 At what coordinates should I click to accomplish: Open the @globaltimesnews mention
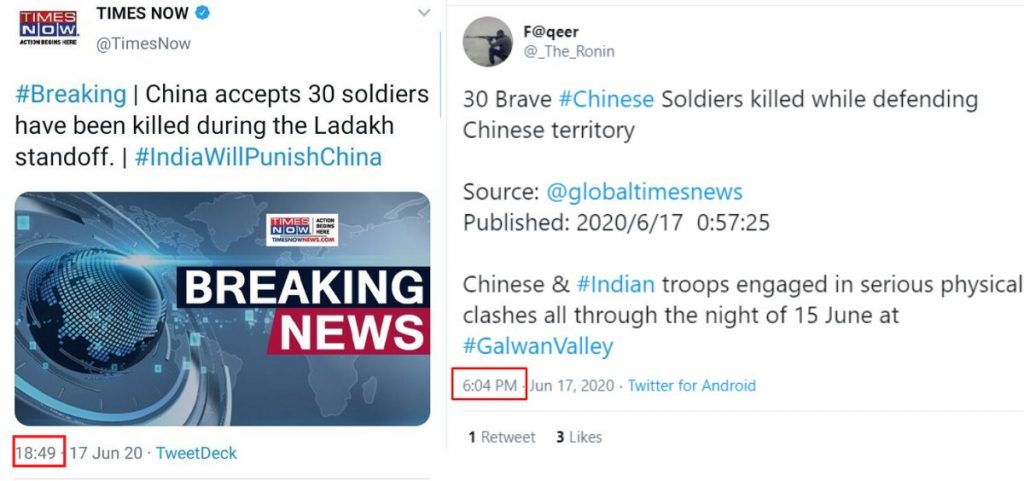[644, 192]
